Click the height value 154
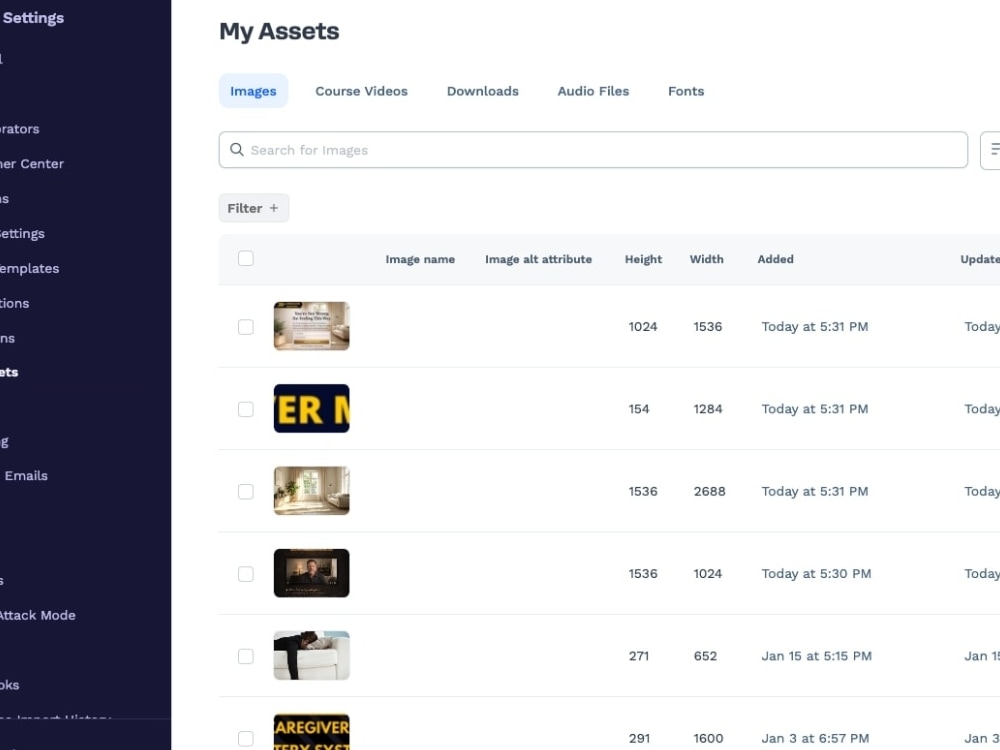 (638, 409)
